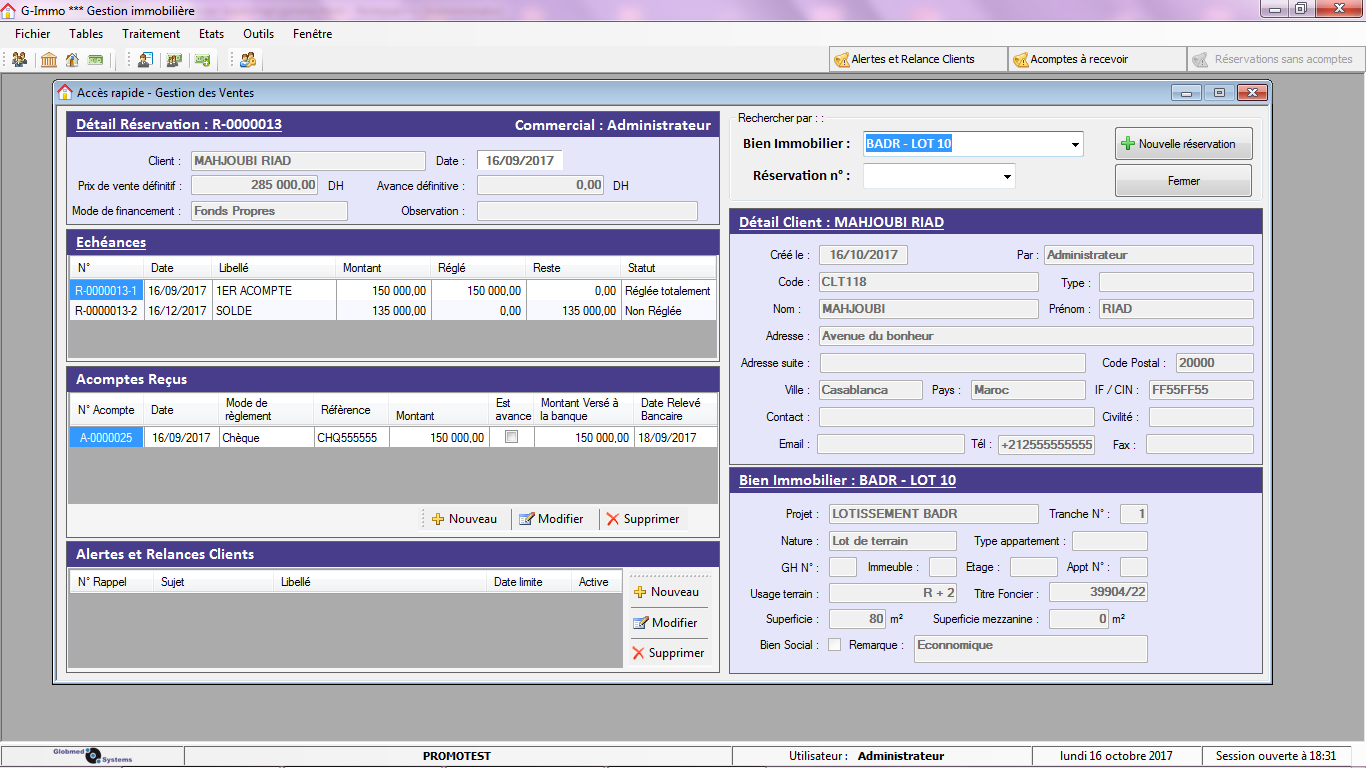
Task: Click the house toolbar icon
Action: click(72, 60)
